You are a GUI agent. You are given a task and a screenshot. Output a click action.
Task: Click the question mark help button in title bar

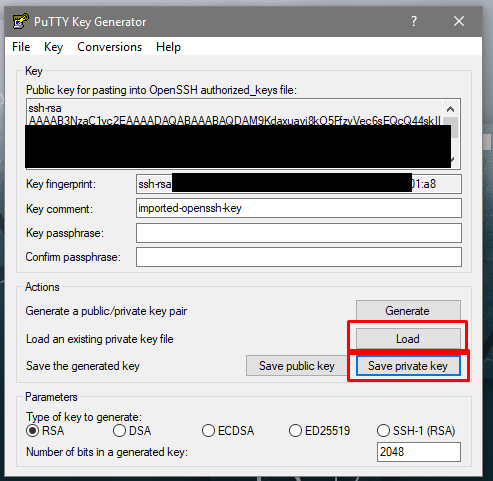point(414,22)
